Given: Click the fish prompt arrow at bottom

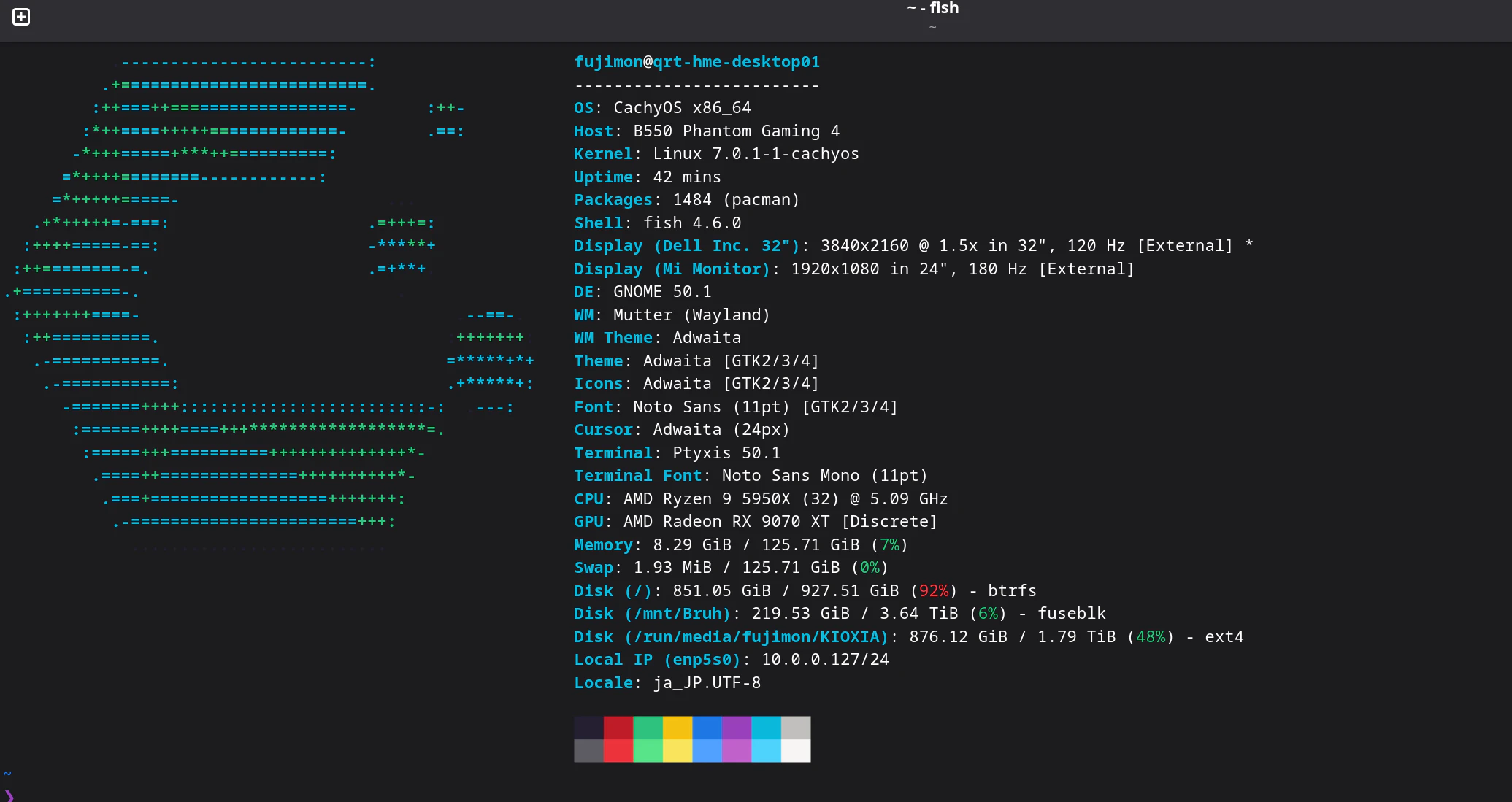Looking at the screenshot, I should coord(9,795).
